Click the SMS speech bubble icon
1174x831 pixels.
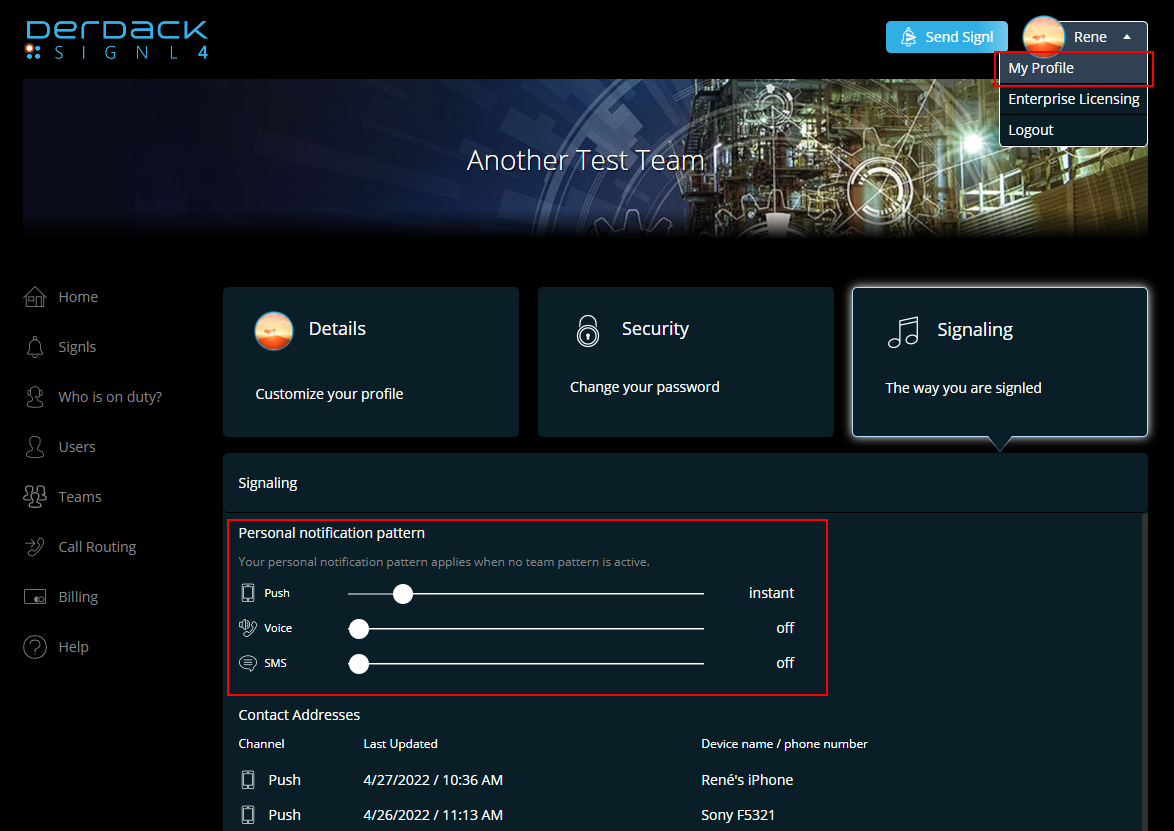click(248, 663)
